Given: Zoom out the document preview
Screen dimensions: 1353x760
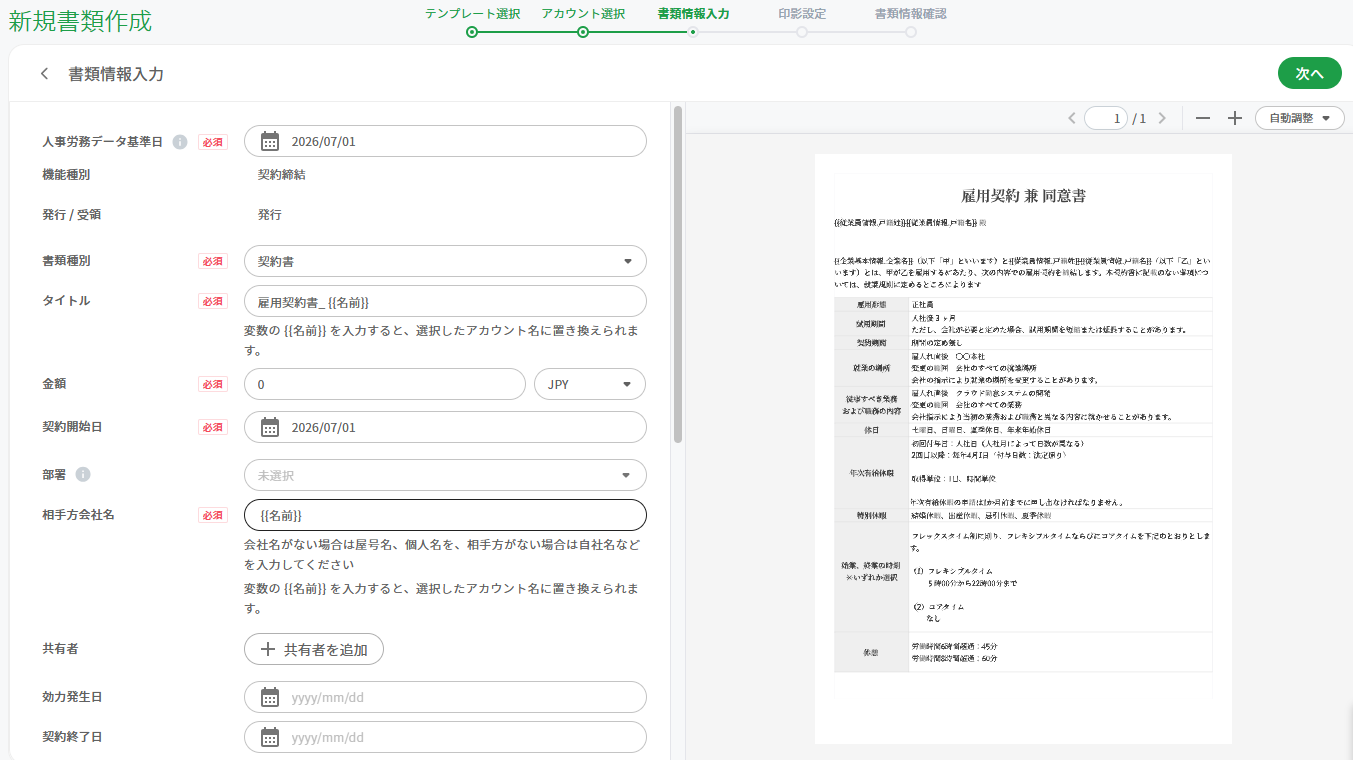Looking at the screenshot, I should (x=1203, y=118).
